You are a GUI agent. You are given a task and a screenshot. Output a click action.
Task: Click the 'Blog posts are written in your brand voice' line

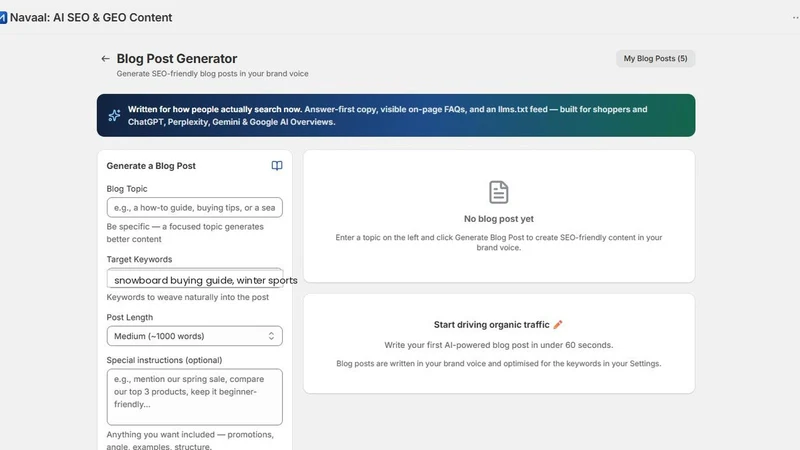click(498, 364)
